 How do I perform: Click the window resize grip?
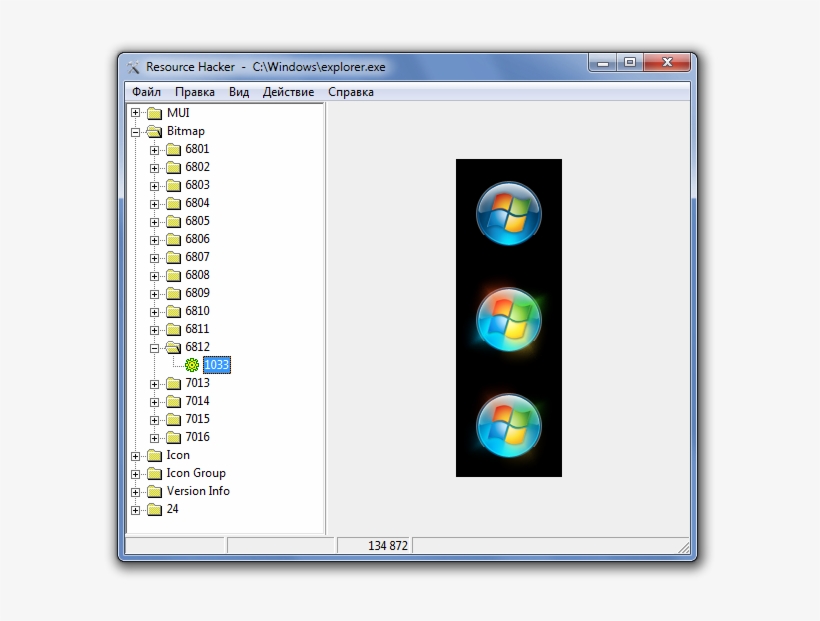[684, 547]
